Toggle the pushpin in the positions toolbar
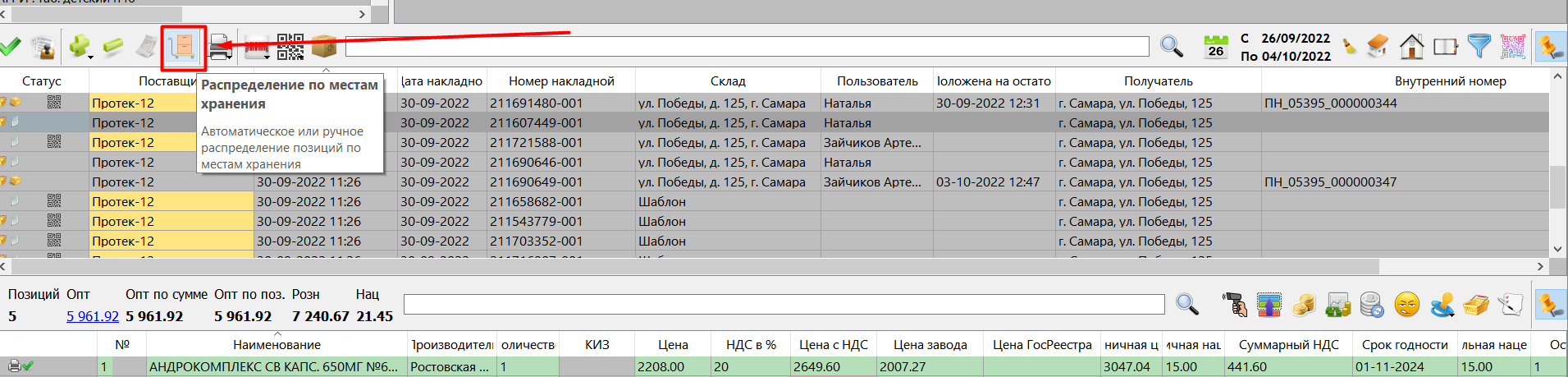The image size is (1568, 377). (x=1550, y=305)
